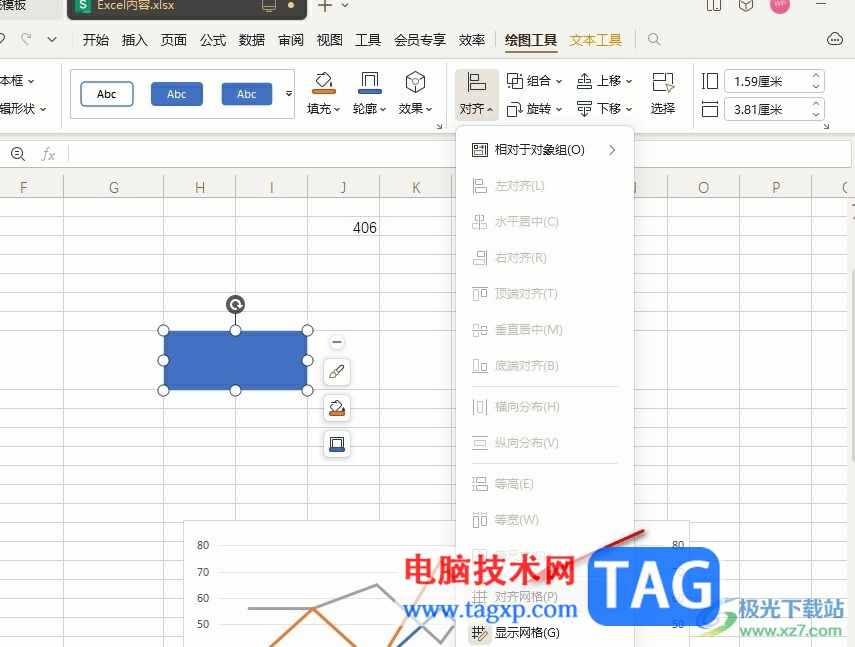Click the ribbon search magnifier icon
Screen dimensions: 855x647
coord(654,39)
